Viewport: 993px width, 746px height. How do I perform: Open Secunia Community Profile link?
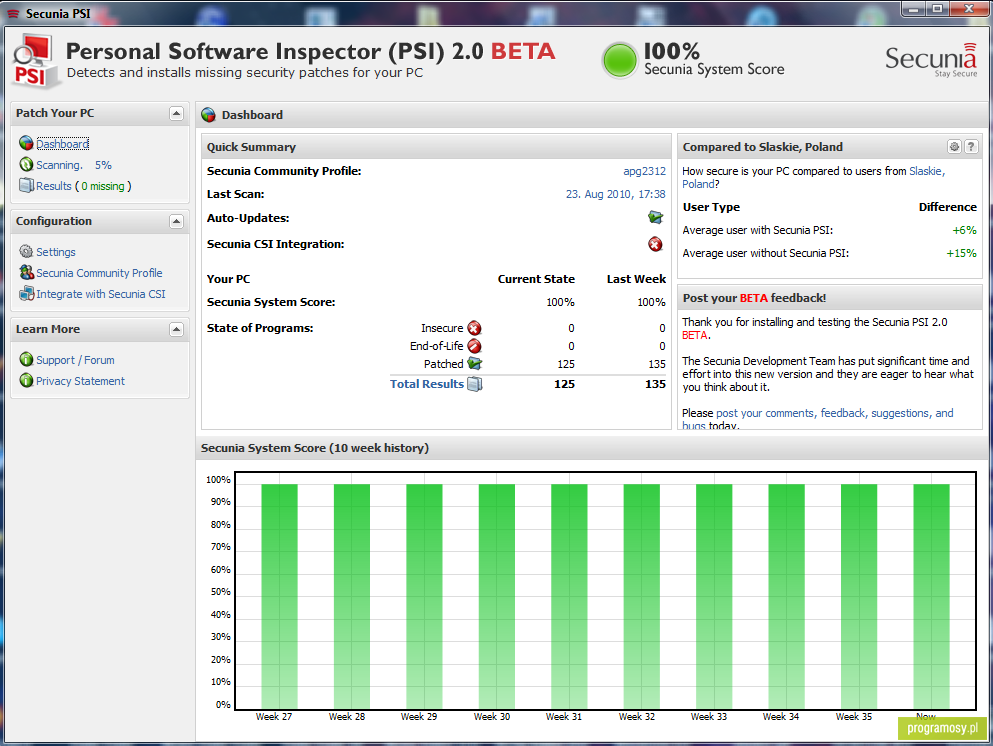(99, 273)
